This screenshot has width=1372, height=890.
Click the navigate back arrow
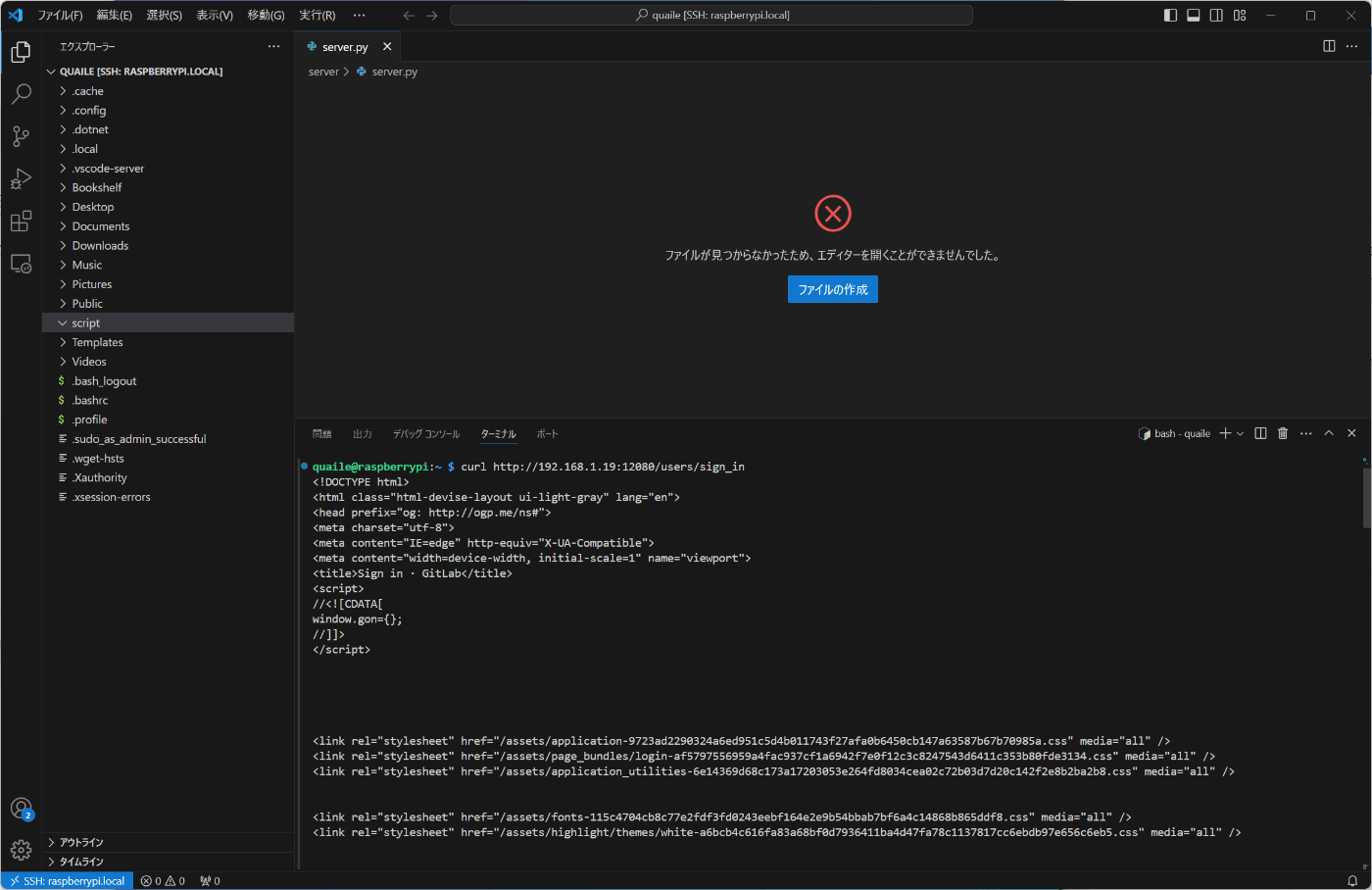pos(409,16)
